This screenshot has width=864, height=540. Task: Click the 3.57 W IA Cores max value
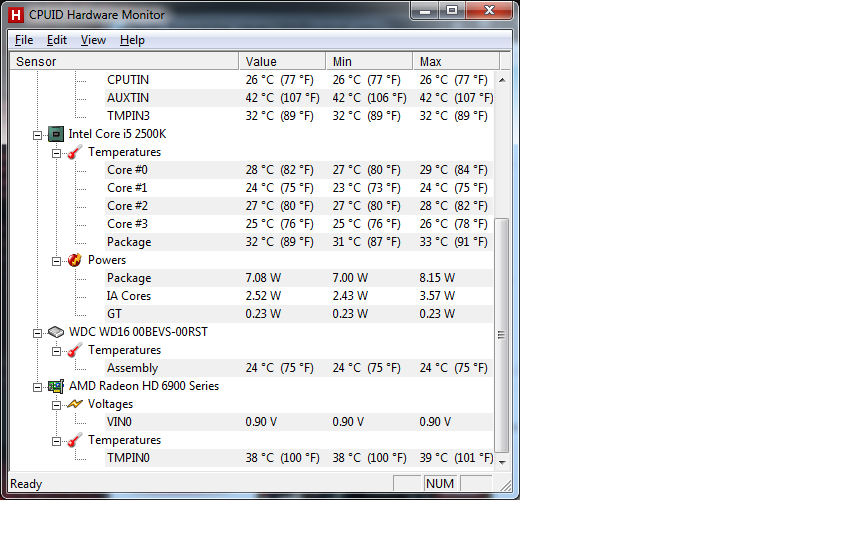tap(438, 296)
